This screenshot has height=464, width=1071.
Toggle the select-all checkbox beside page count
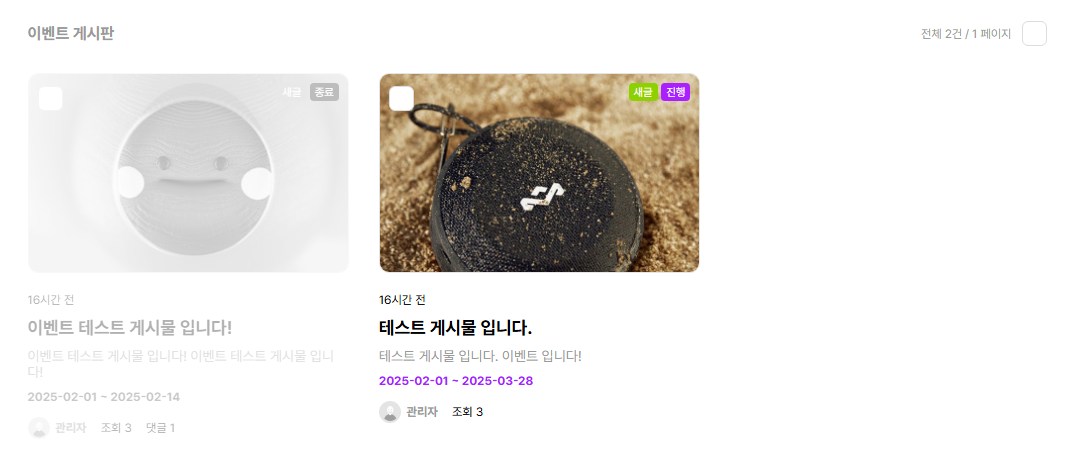(1034, 33)
